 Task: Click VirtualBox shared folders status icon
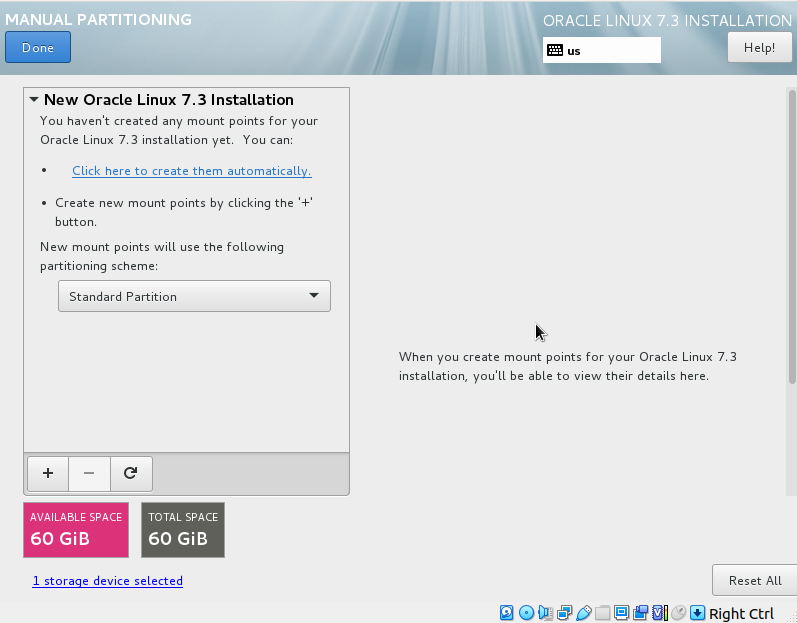(602, 613)
